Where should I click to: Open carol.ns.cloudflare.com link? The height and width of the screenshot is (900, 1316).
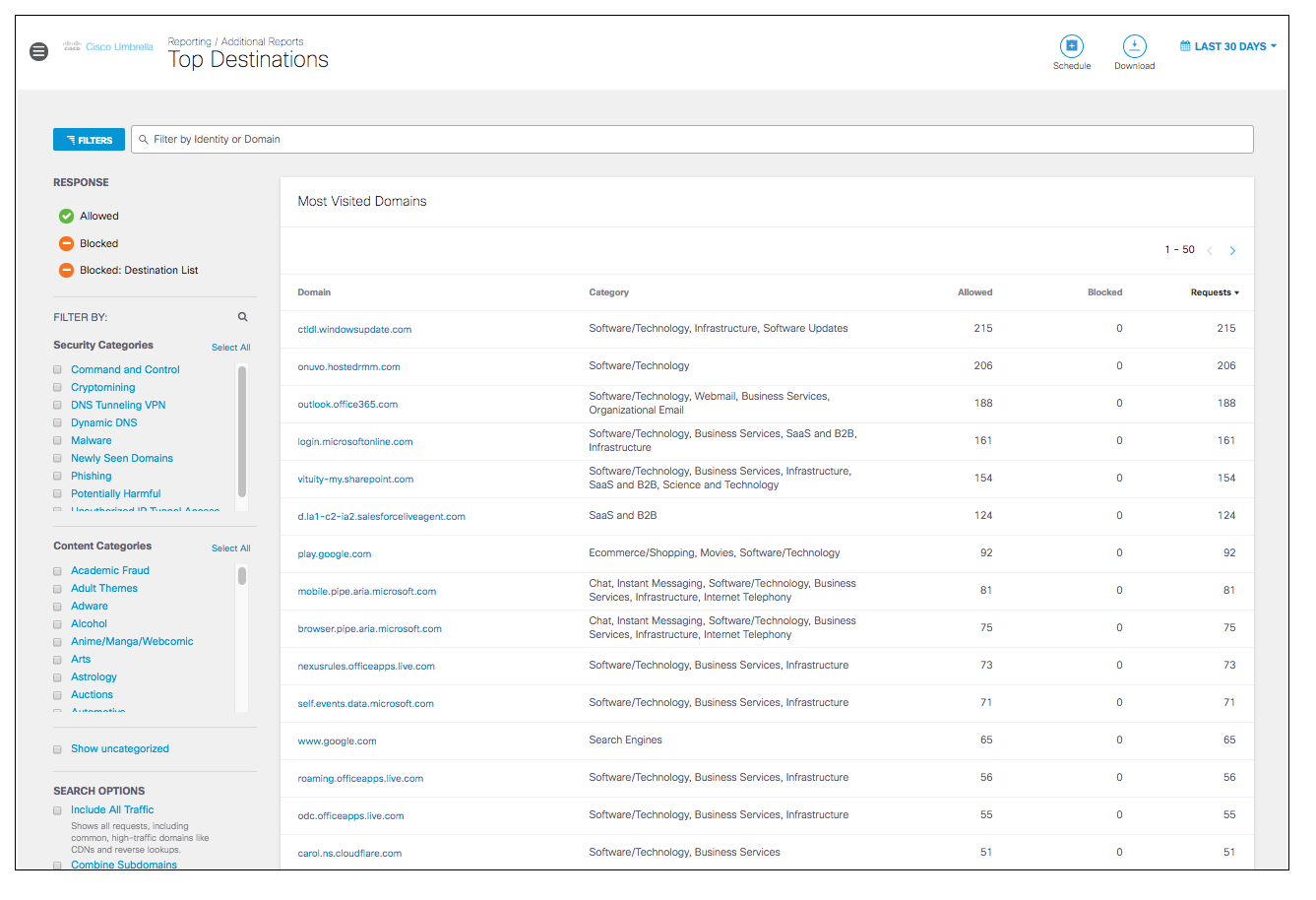[349, 853]
